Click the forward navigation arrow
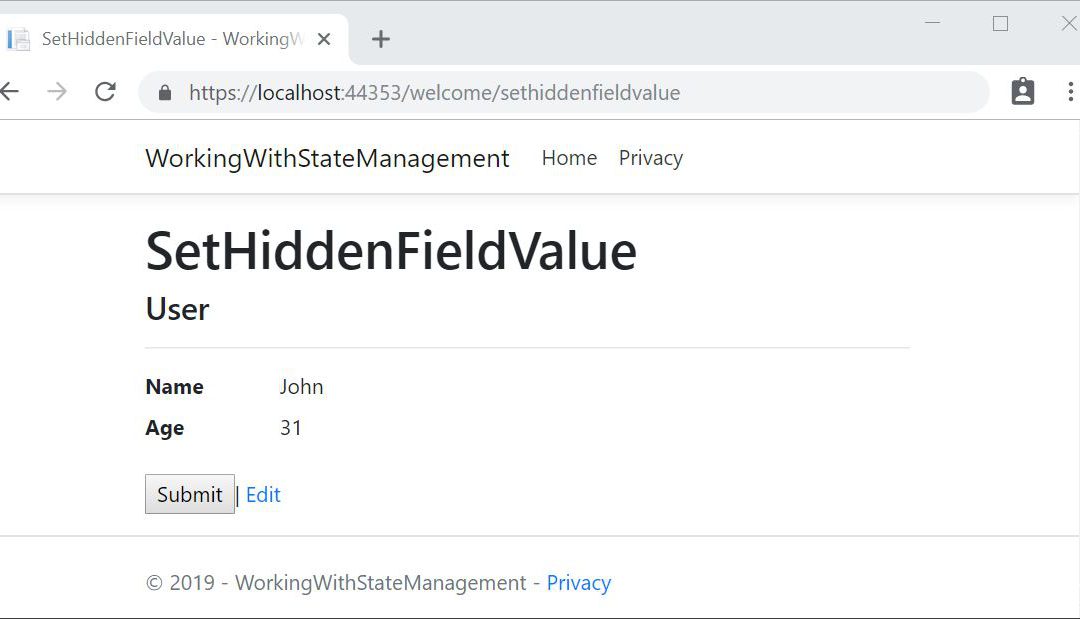The image size is (1080, 619). [57, 92]
